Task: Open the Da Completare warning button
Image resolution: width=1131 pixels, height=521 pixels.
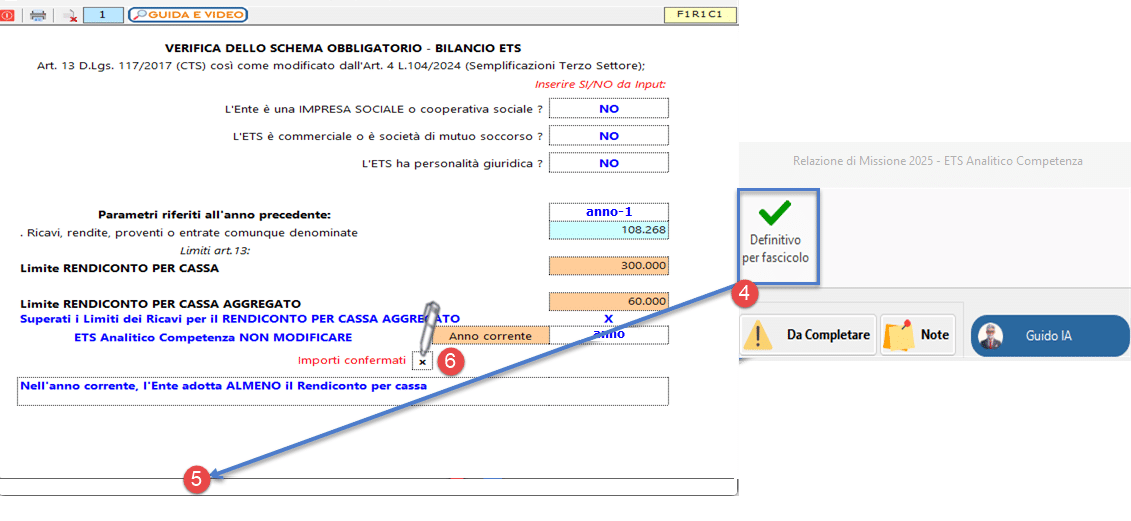Action: [808, 335]
